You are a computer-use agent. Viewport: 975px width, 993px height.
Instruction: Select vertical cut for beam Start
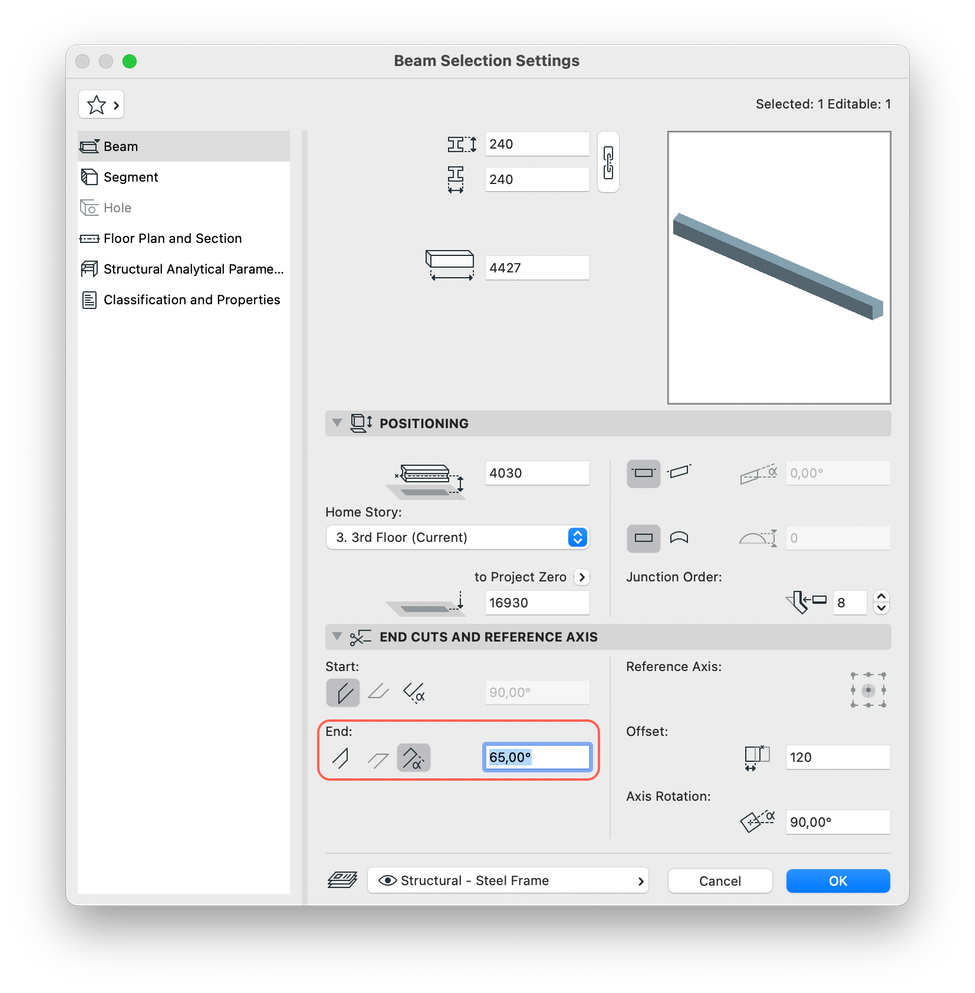point(343,693)
